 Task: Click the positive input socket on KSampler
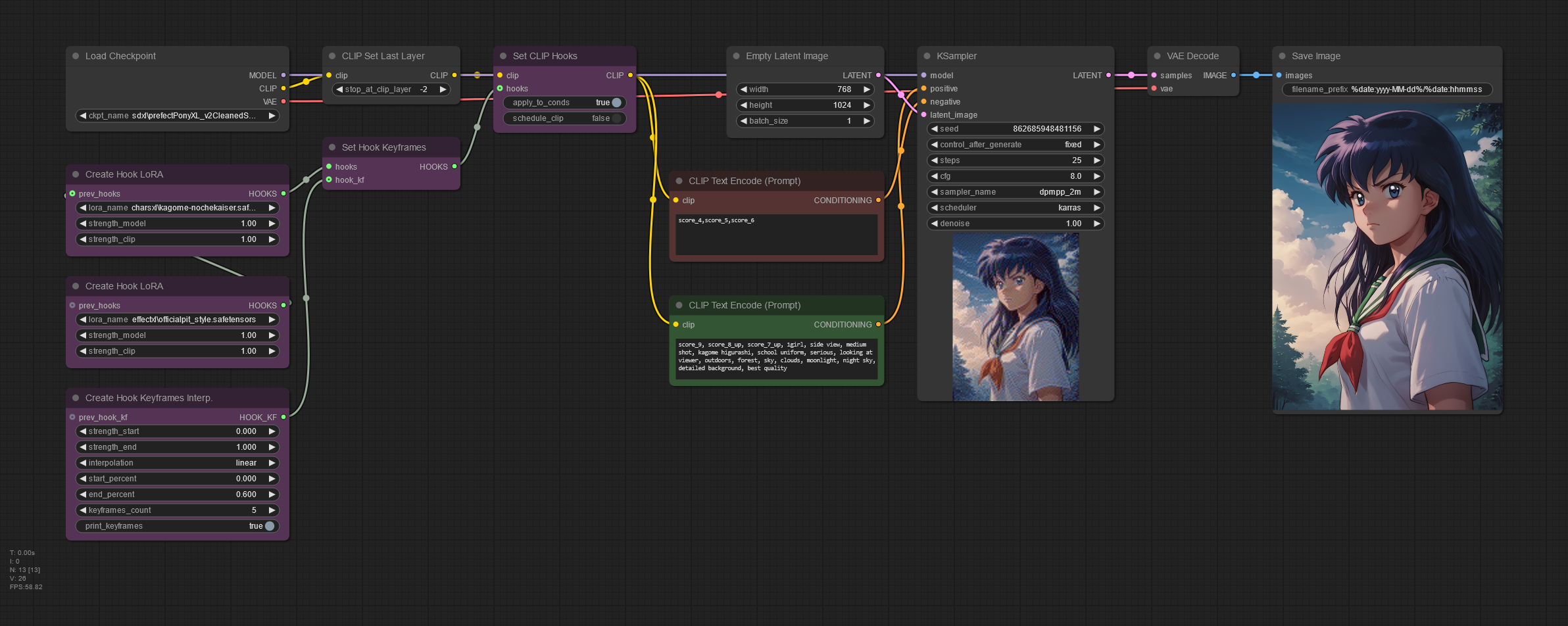coord(923,88)
